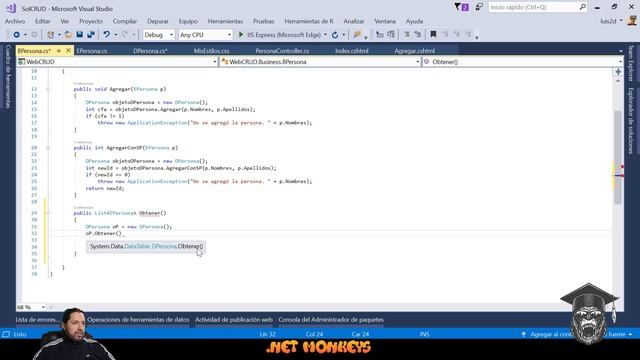
Task: Open the Depurar menu
Action: (x=158, y=21)
